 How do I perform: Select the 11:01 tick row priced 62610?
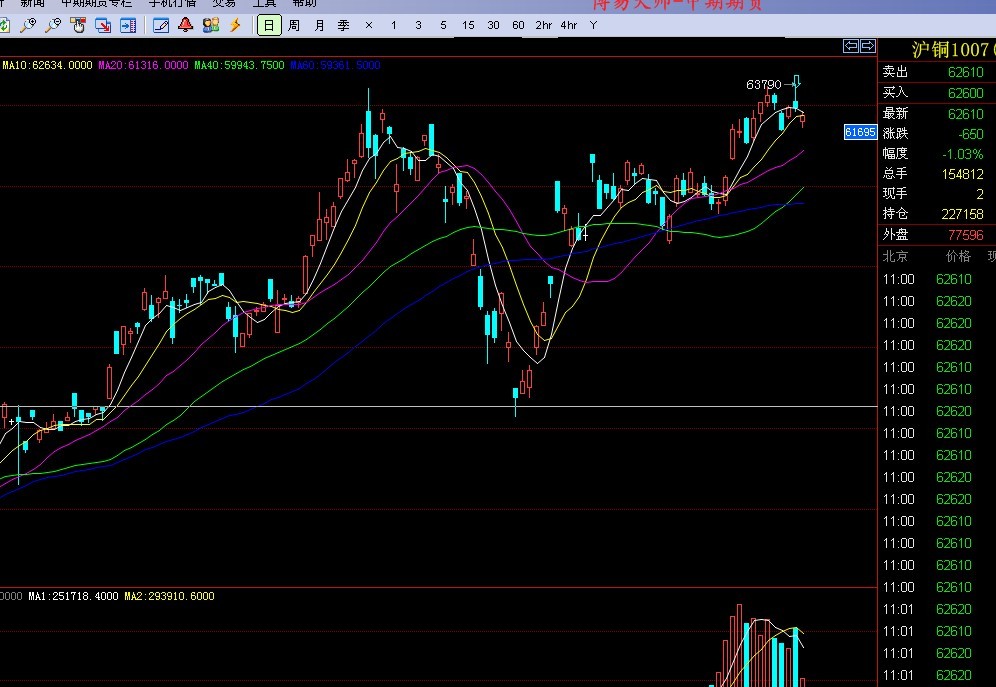(x=936, y=631)
